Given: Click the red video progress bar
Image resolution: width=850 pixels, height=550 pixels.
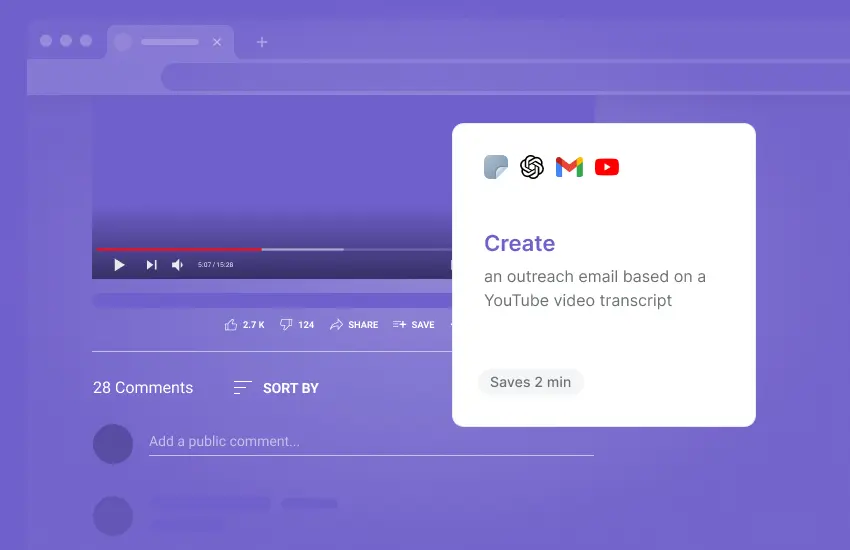Looking at the screenshot, I should (x=179, y=249).
